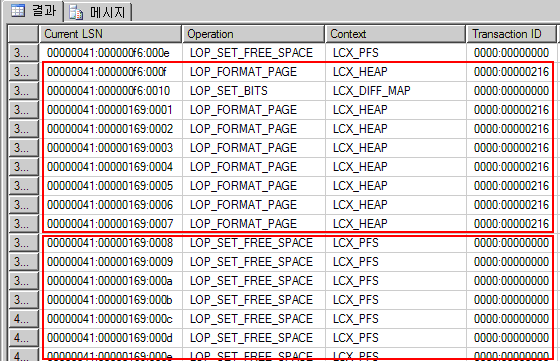
Task: Select the Context column header
Action: click(x=395, y=34)
